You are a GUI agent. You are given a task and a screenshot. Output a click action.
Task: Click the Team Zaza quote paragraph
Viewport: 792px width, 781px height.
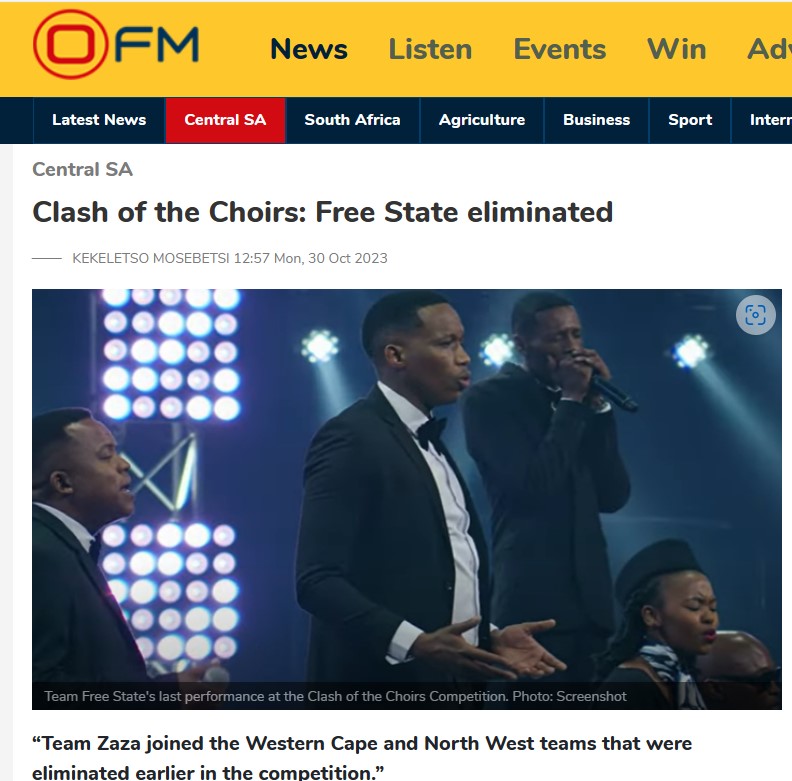[x=362, y=758]
